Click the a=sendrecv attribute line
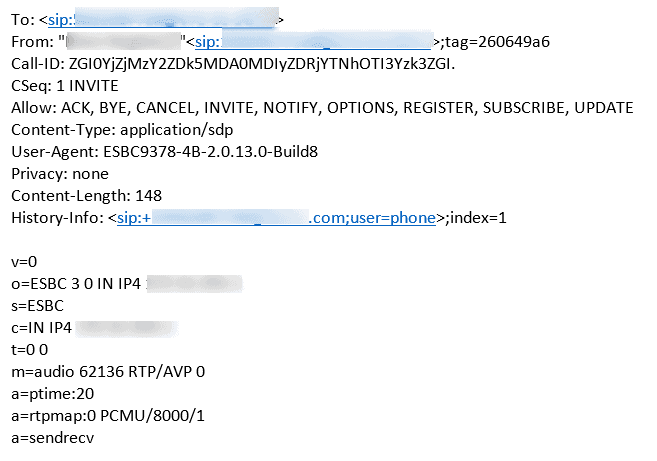The image size is (657, 461). coord(52,438)
